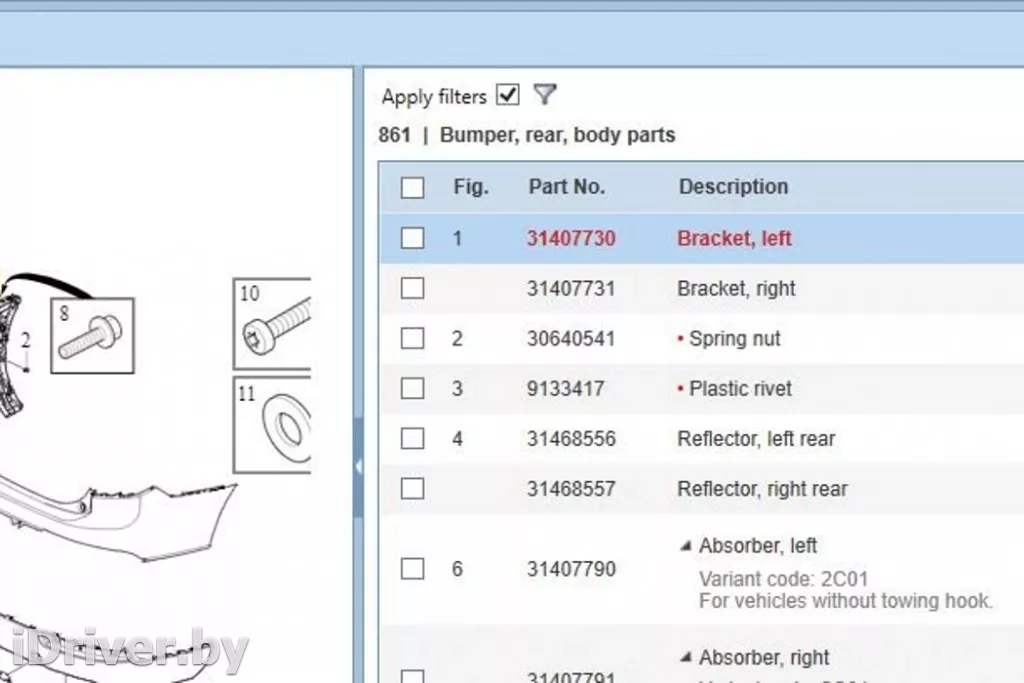Select the Plastic rivet row checkbox
Screen dimensions: 1024x683
tap(412, 389)
